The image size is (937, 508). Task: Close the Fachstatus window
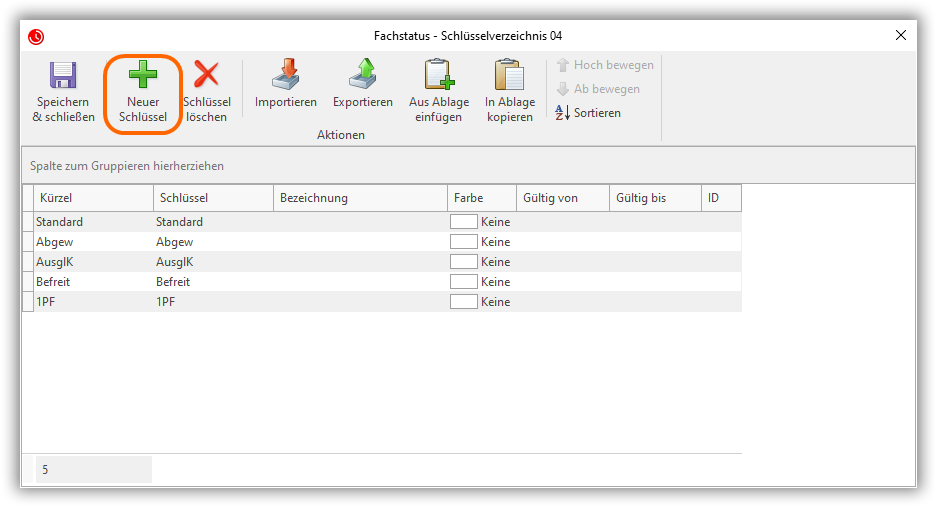(901, 36)
